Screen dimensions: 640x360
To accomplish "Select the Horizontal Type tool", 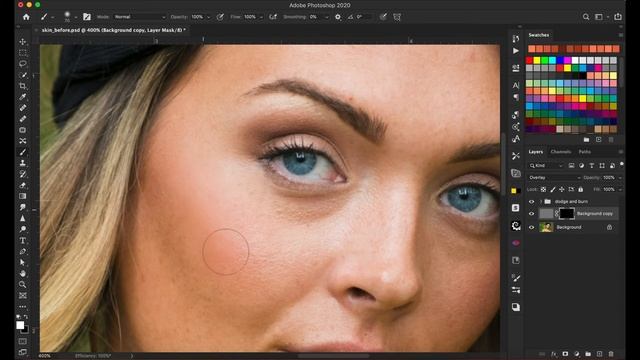I will point(22,240).
